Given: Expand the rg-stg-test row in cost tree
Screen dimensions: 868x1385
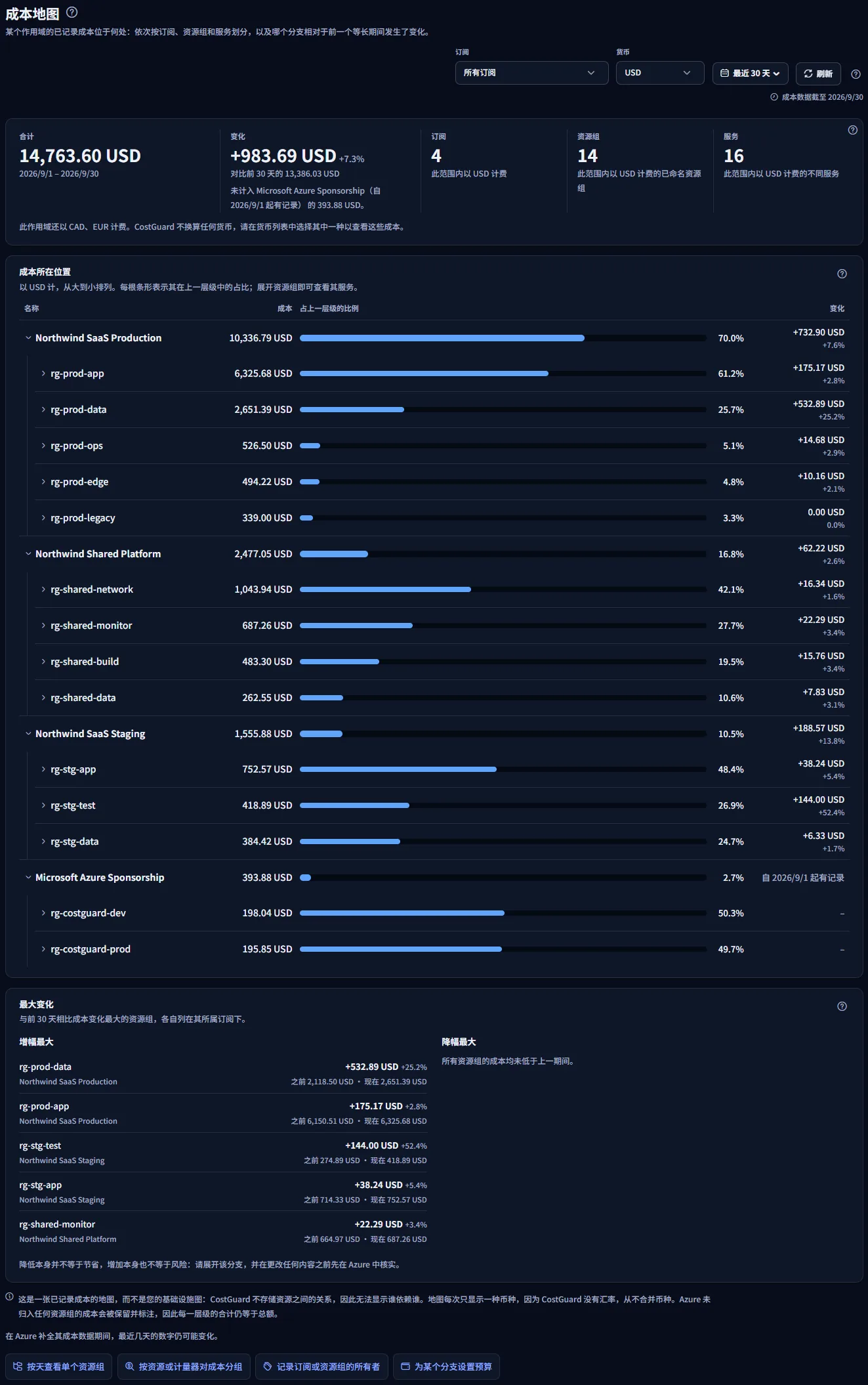Looking at the screenshot, I should (x=43, y=805).
